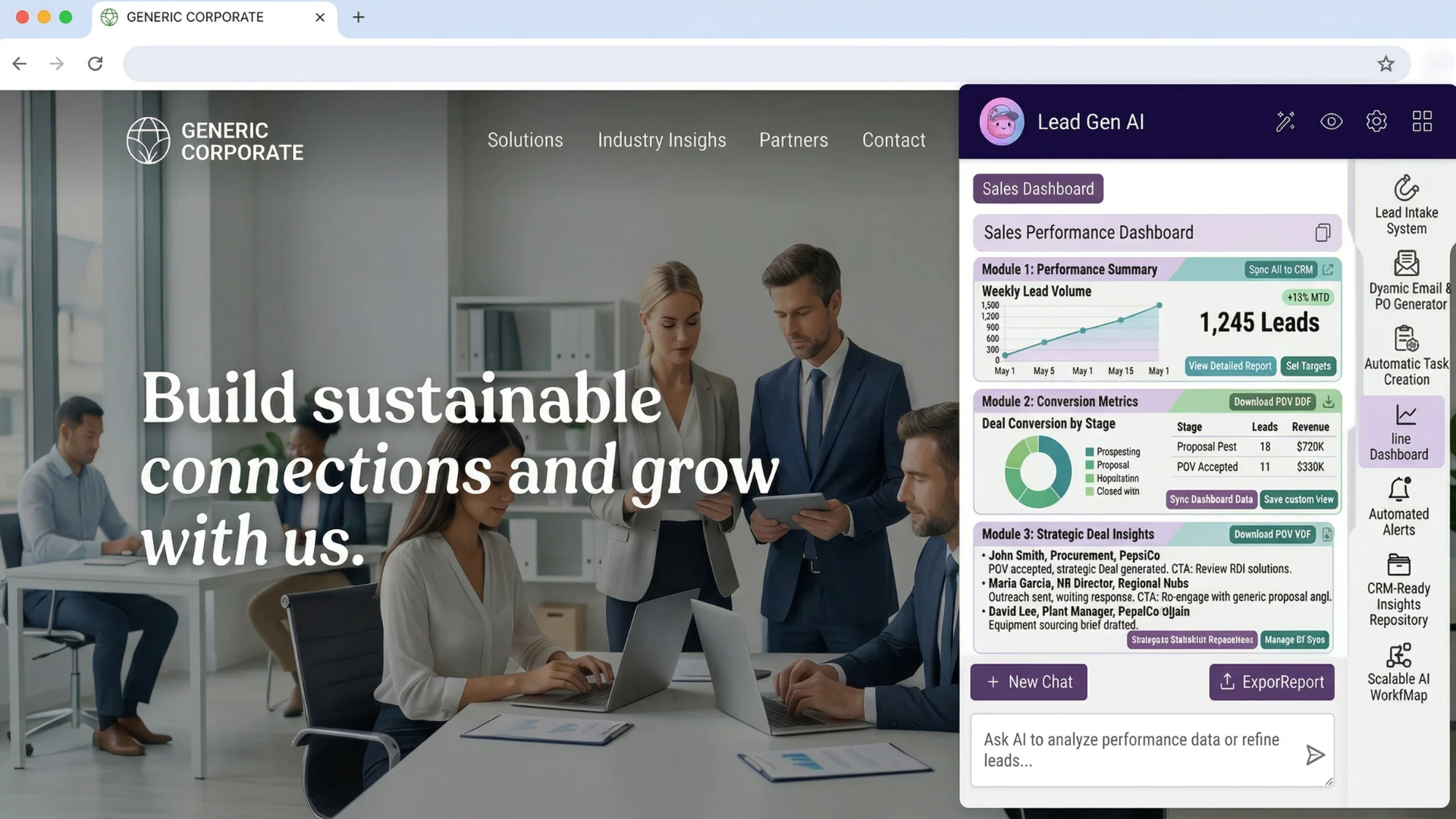Image resolution: width=1456 pixels, height=819 pixels.
Task: Click the deal conversion donut chart
Action: (x=1037, y=472)
